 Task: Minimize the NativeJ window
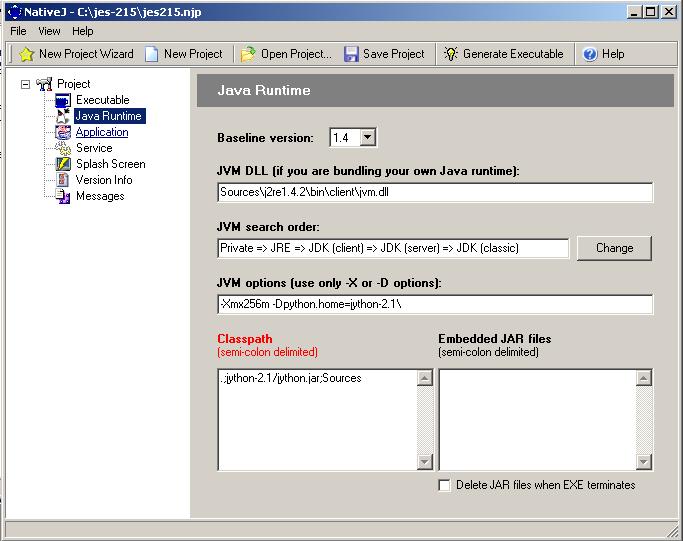(x=635, y=11)
